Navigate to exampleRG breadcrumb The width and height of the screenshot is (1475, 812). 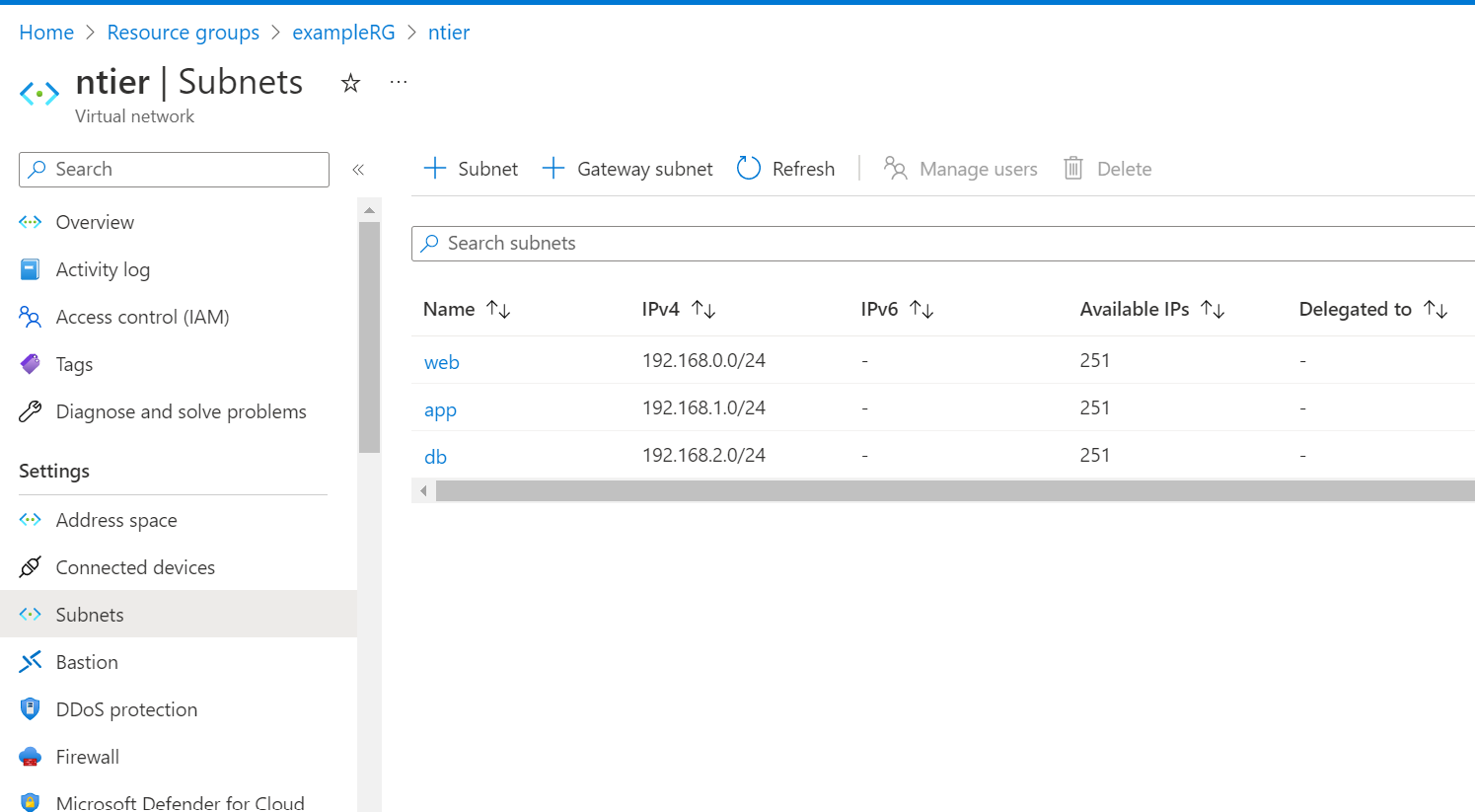click(x=343, y=33)
